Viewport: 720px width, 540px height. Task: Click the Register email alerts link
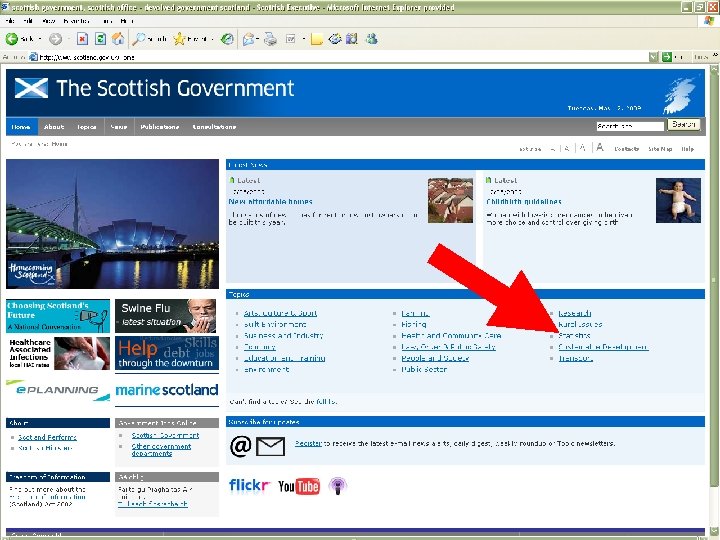(308, 443)
